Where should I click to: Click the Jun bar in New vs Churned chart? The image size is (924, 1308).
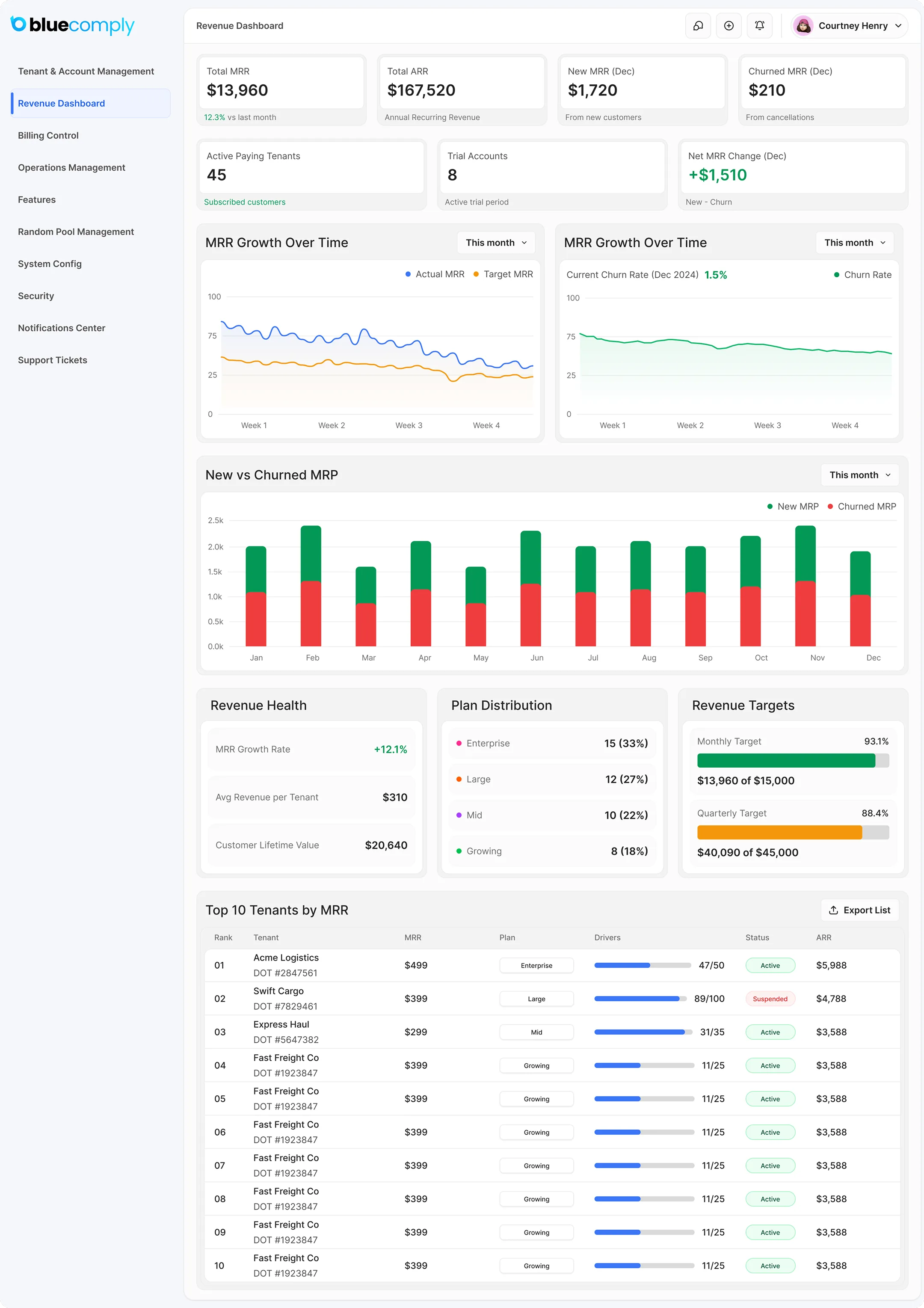530,588
